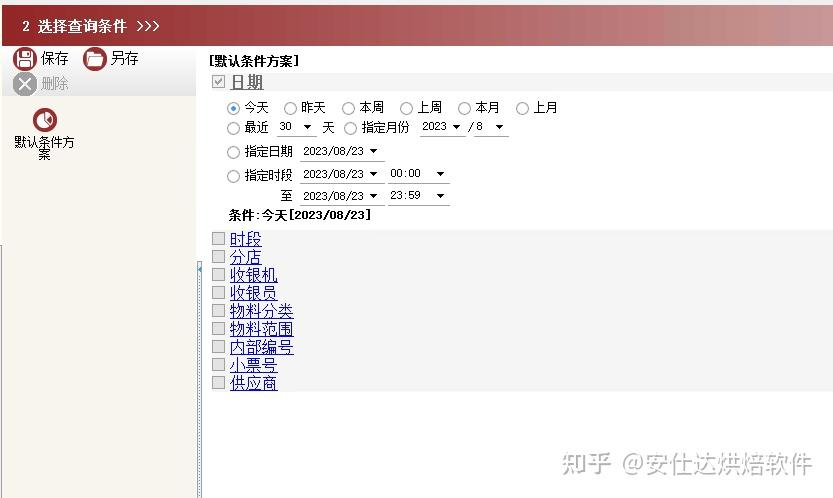Enable the 小票号 checkbox
This screenshot has height=498, width=833.
point(218,364)
